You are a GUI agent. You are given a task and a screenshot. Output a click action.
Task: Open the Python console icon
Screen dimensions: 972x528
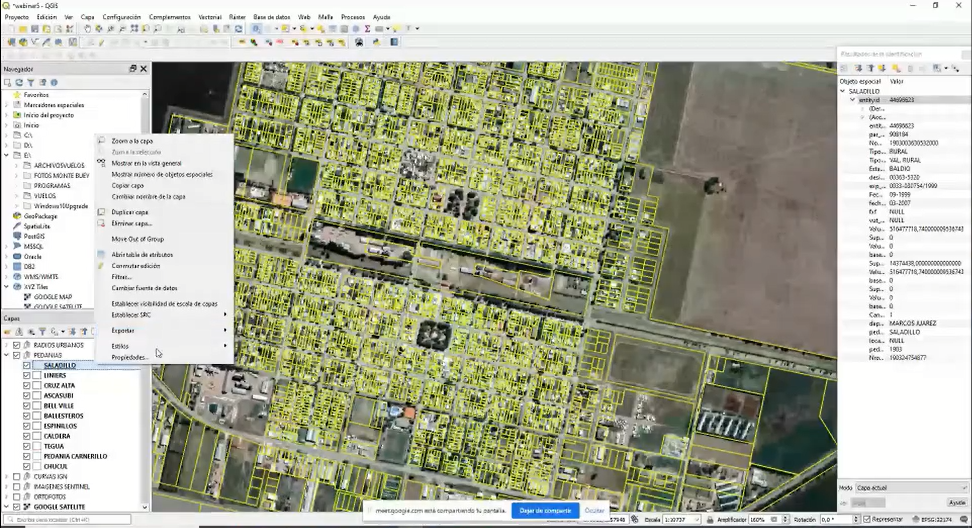[x=376, y=42]
